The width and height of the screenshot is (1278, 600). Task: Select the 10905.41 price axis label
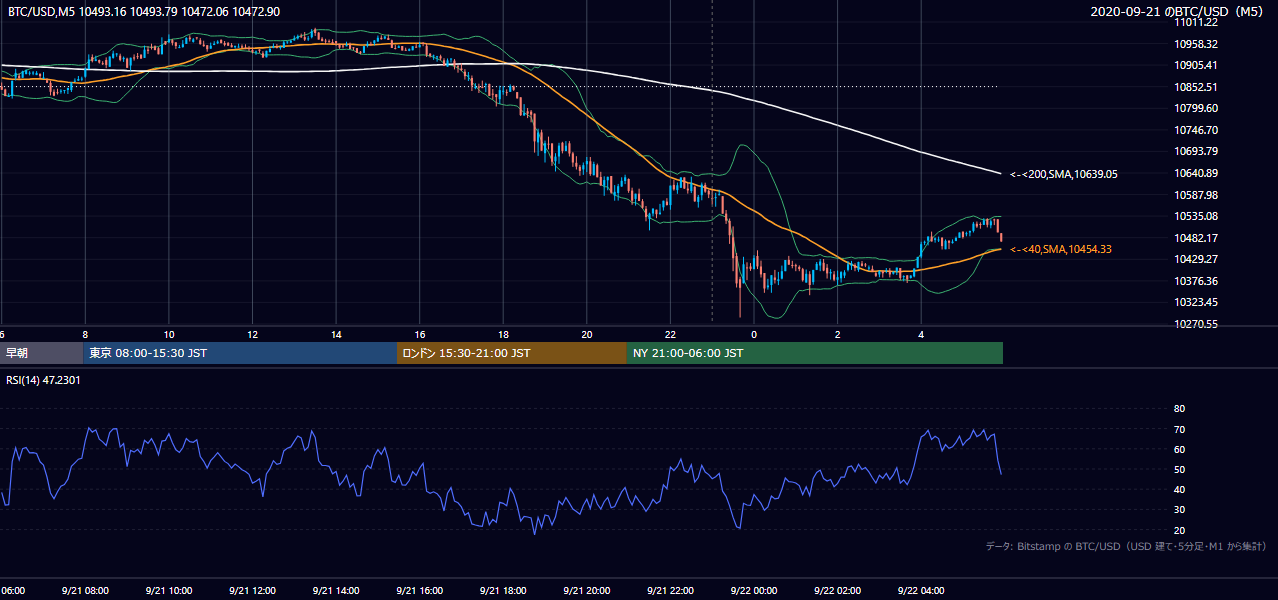(1197, 65)
